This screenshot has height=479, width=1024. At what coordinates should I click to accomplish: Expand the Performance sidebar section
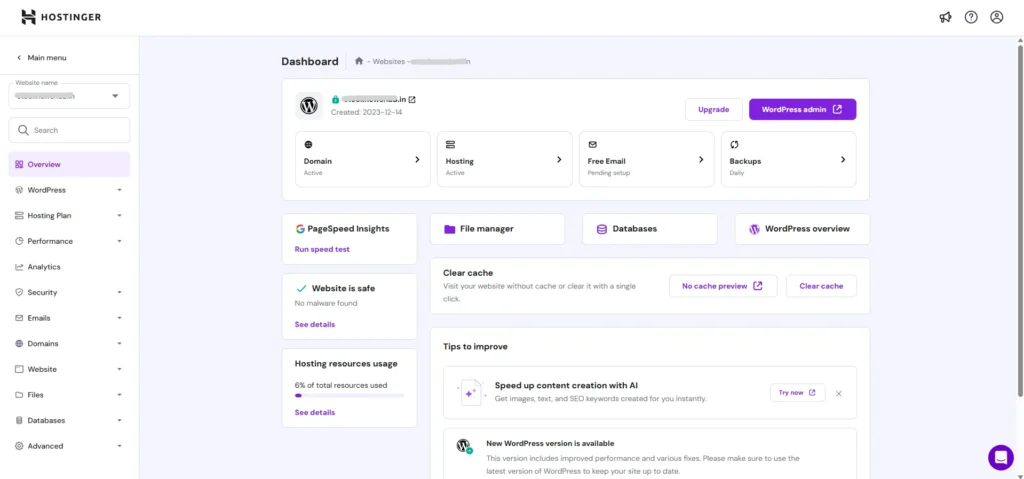[x=120, y=241]
